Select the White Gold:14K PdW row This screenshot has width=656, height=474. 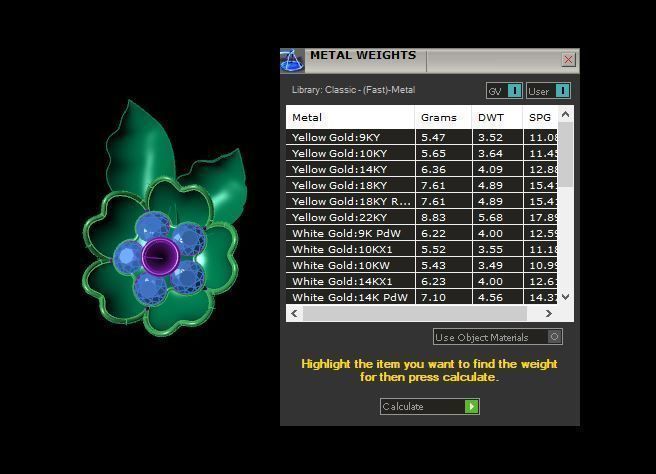(x=422, y=297)
